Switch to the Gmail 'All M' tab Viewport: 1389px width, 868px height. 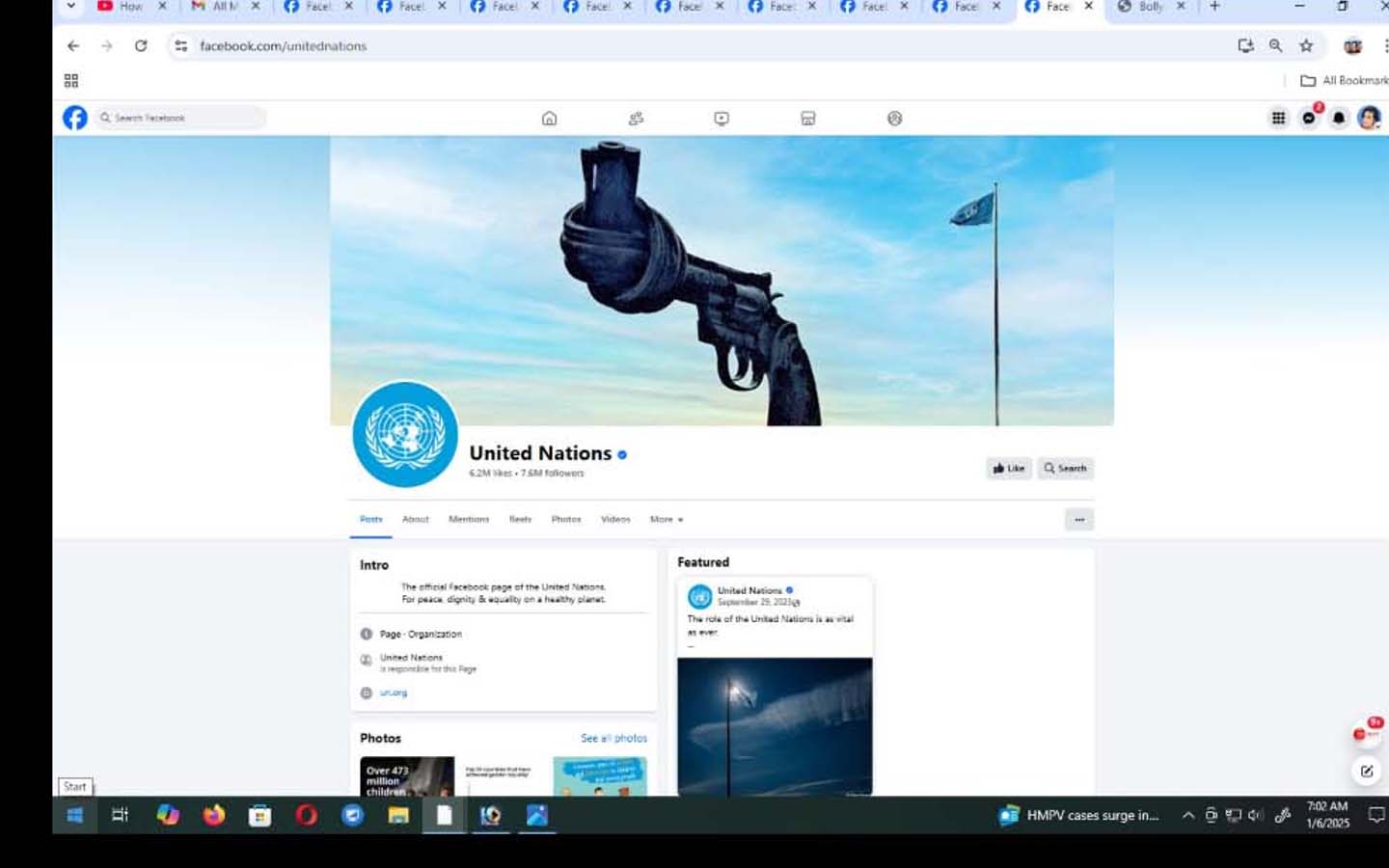(225, 7)
